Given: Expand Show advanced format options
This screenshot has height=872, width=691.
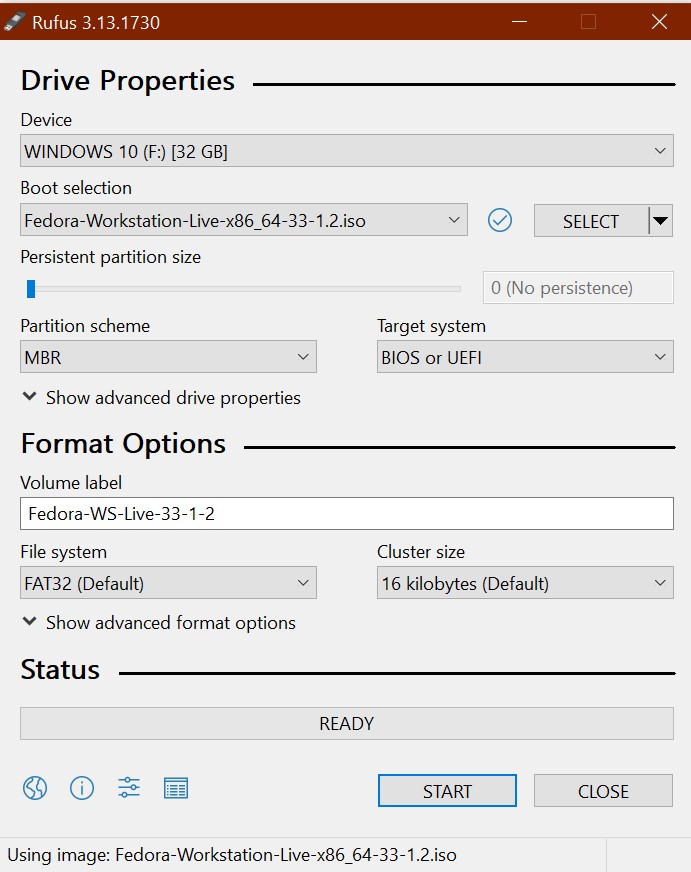Looking at the screenshot, I should [159, 622].
